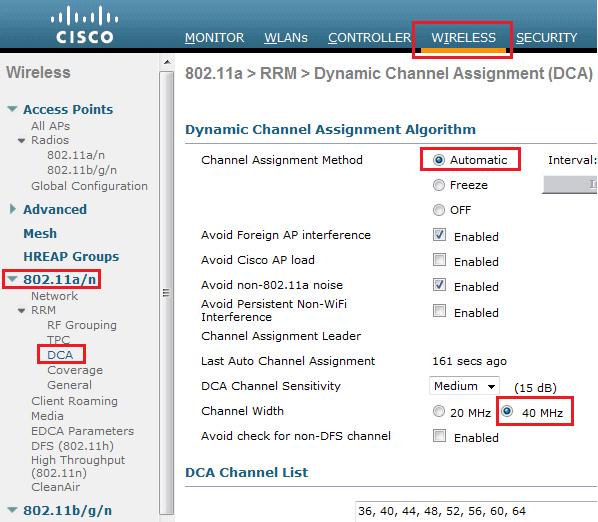Open the MONITOR menu tab
The image size is (598, 522).
214,38
